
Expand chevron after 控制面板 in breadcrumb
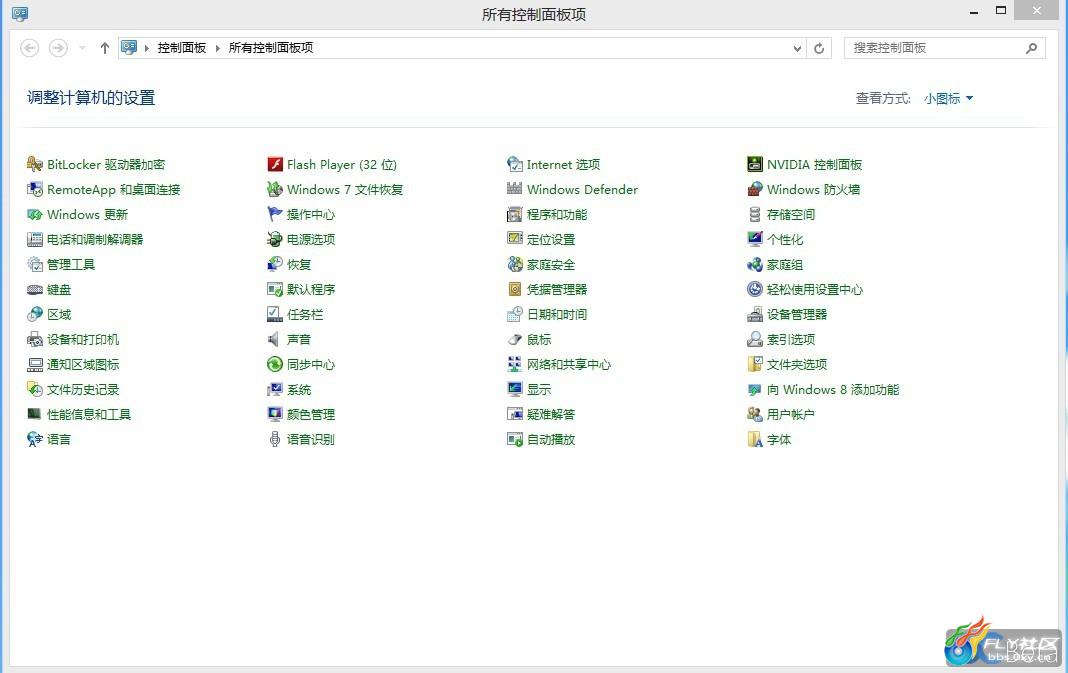[217, 48]
